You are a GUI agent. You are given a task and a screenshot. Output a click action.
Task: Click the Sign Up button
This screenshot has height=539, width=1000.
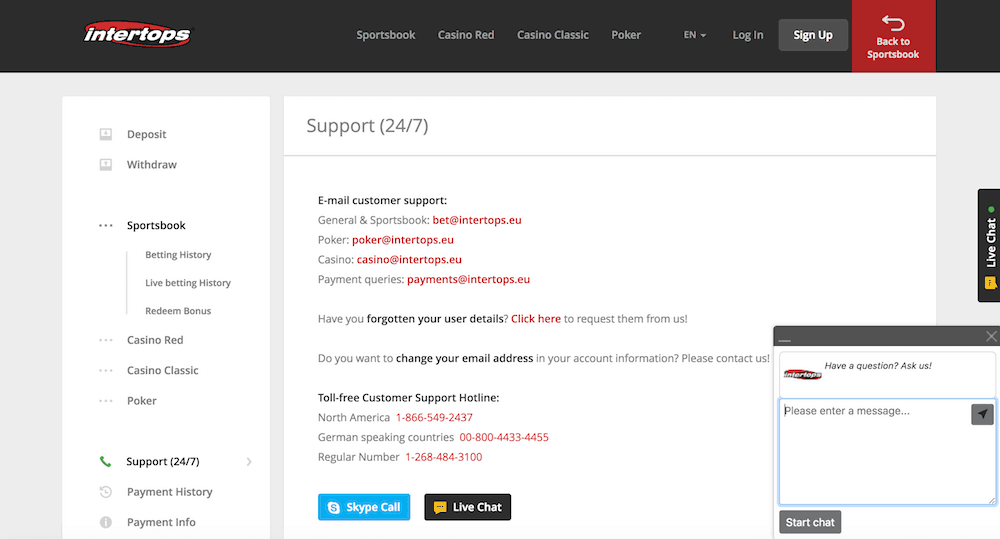(813, 35)
